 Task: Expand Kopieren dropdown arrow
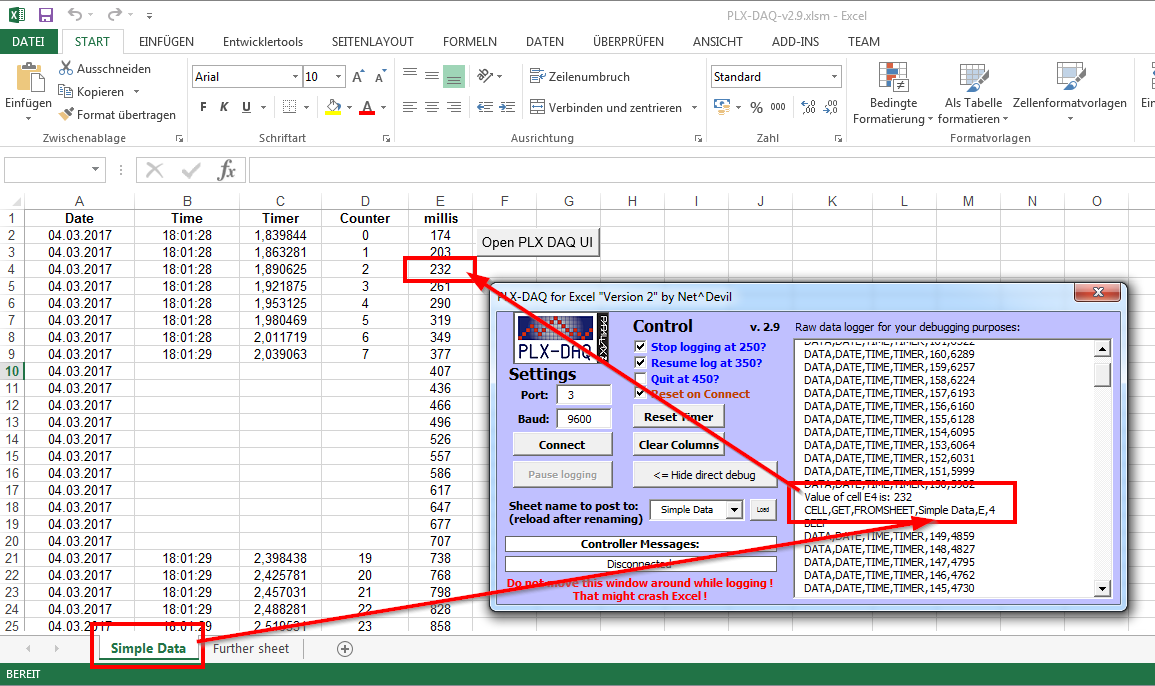coord(136,91)
